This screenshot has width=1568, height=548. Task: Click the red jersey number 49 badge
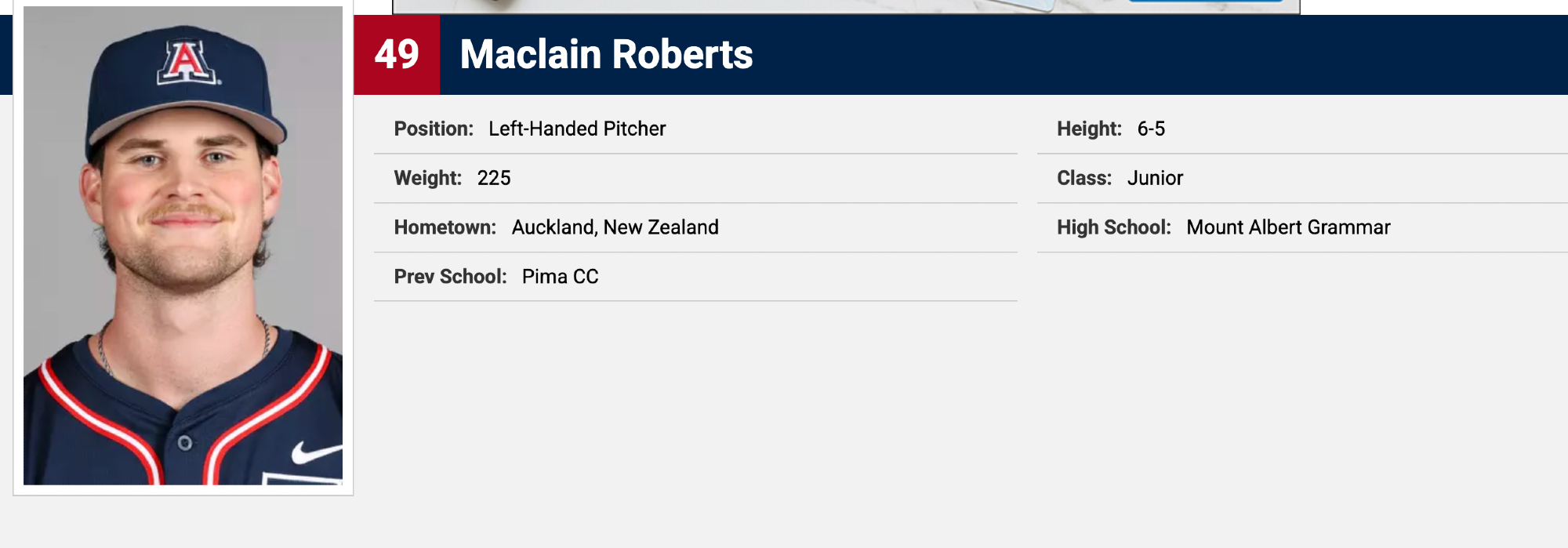point(397,55)
